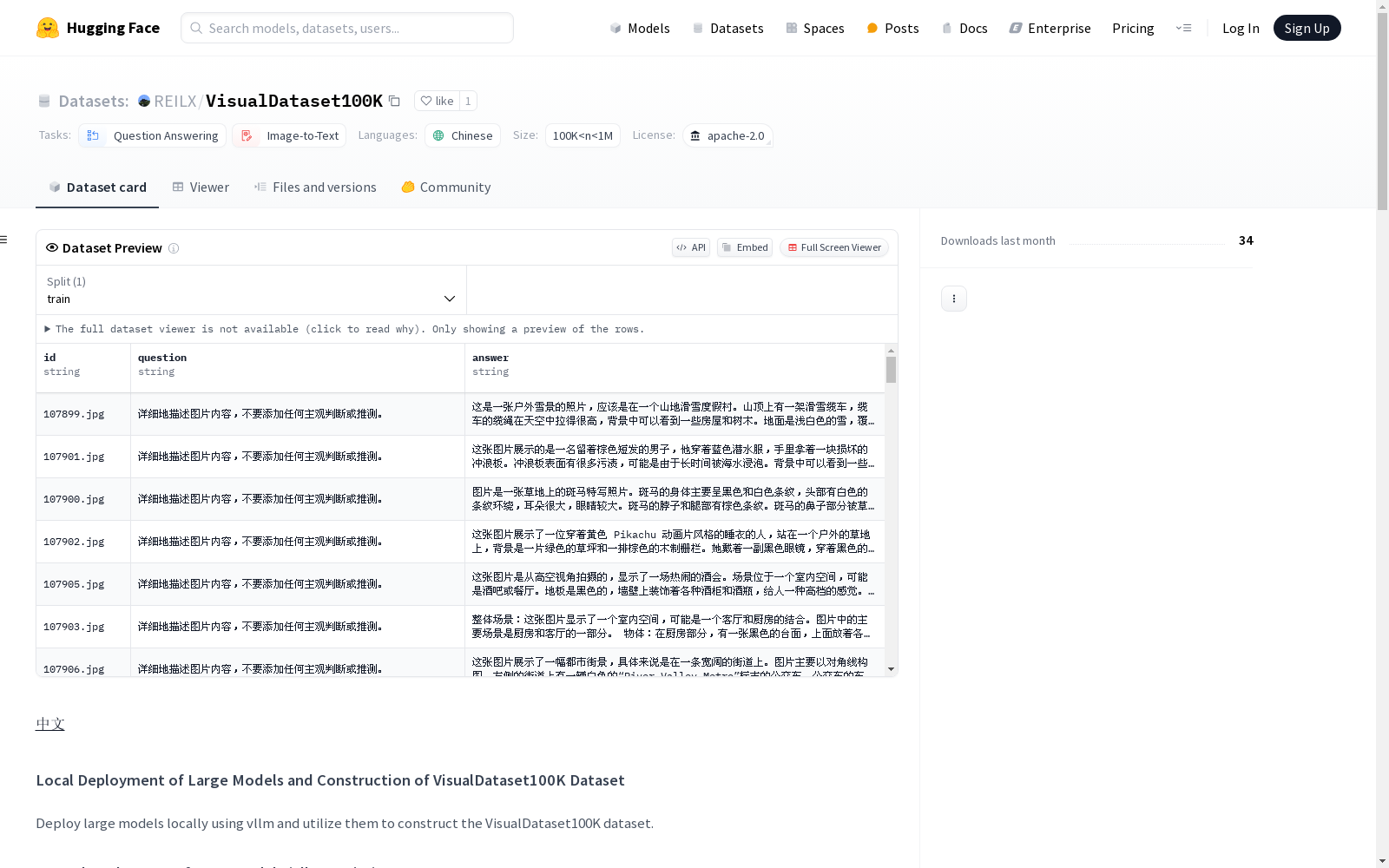The height and width of the screenshot is (868, 1389).
Task: Select the 107905.jpg id cell
Action: click(83, 584)
